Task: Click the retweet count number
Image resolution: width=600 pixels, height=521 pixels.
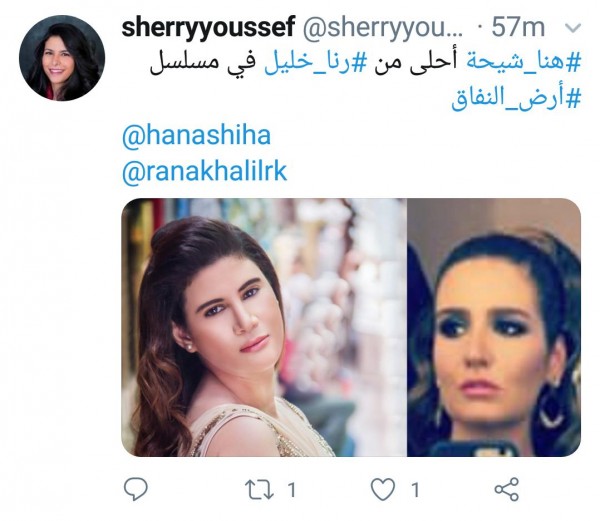Action: click(x=292, y=490)
